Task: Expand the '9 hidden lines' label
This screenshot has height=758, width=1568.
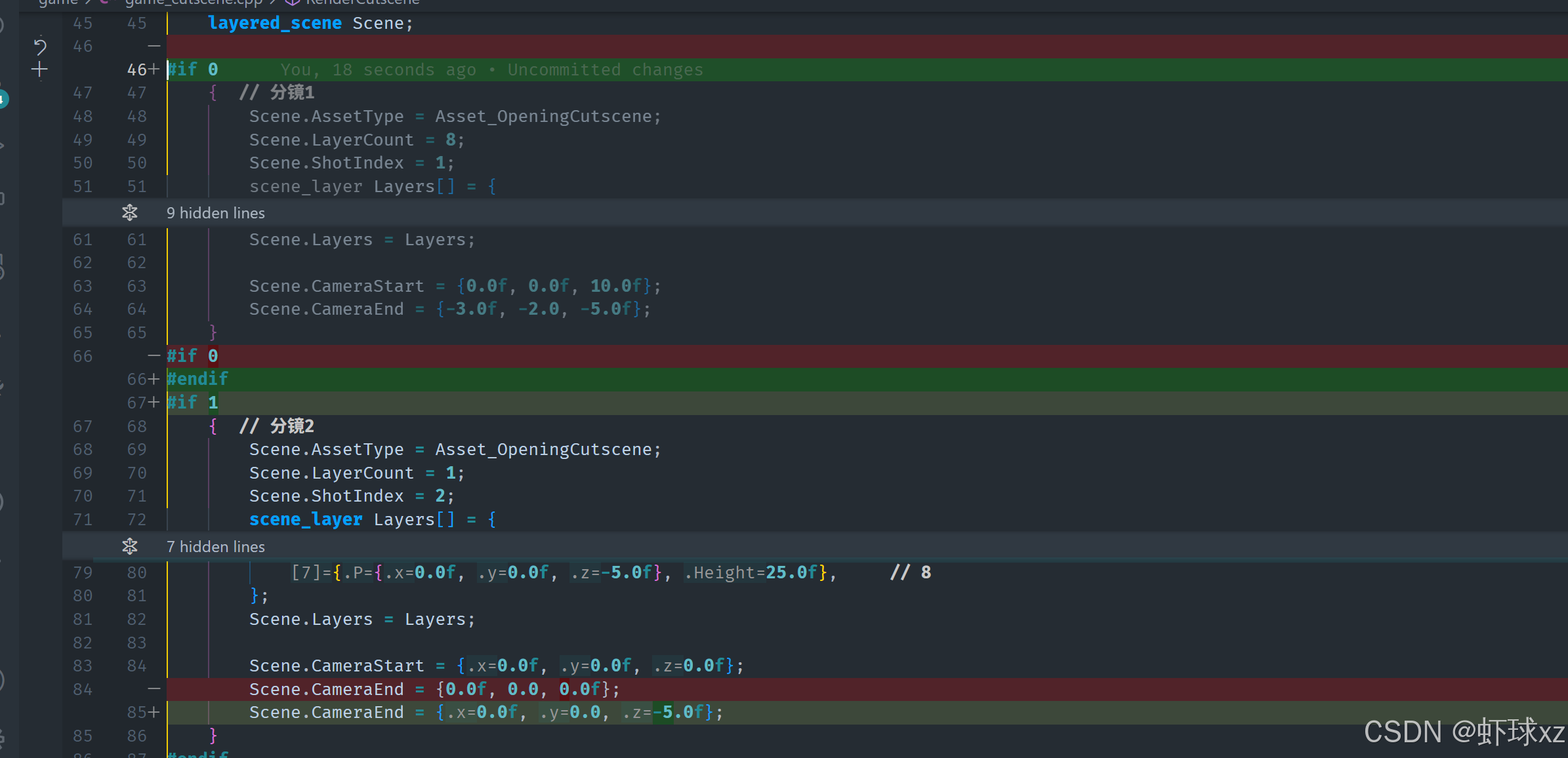Action: (215, 213)
